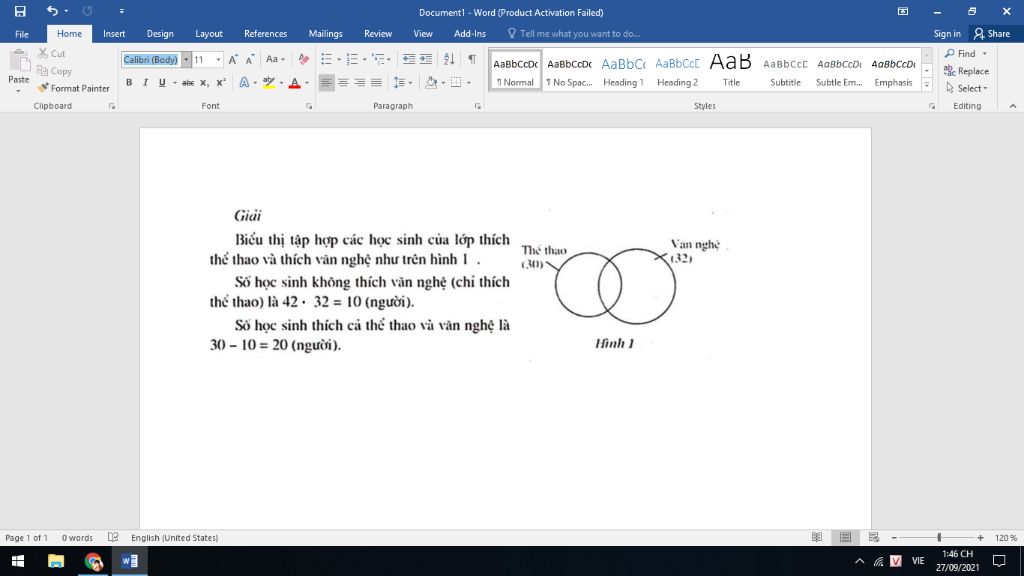1024x576 pixels.
Task: Switch to Web Layout view
Action: [x=874, y=537]
